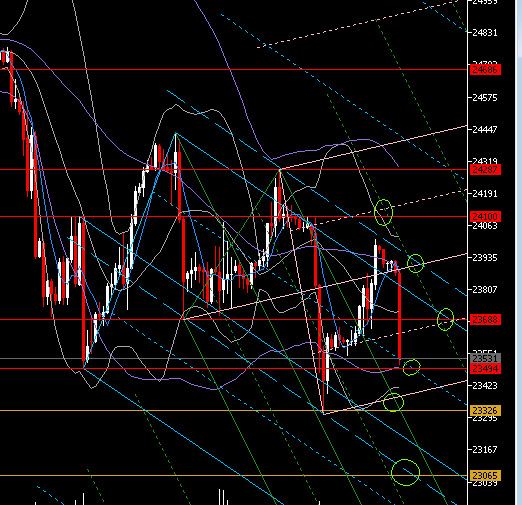
Task: Click the red 24686 price level label
Action: point(485,70)
